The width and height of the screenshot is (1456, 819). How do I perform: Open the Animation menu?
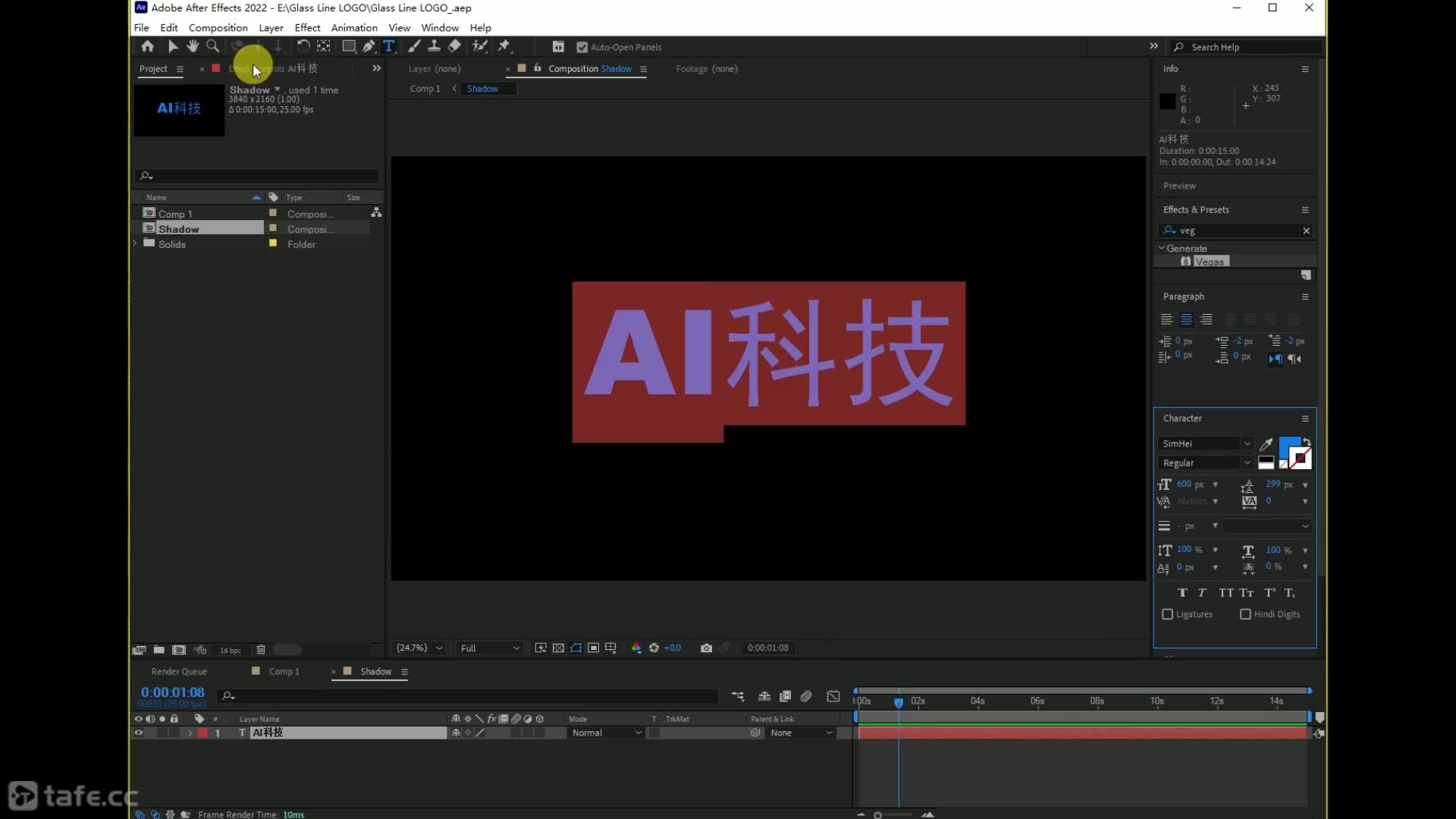[x=354, y=27]
